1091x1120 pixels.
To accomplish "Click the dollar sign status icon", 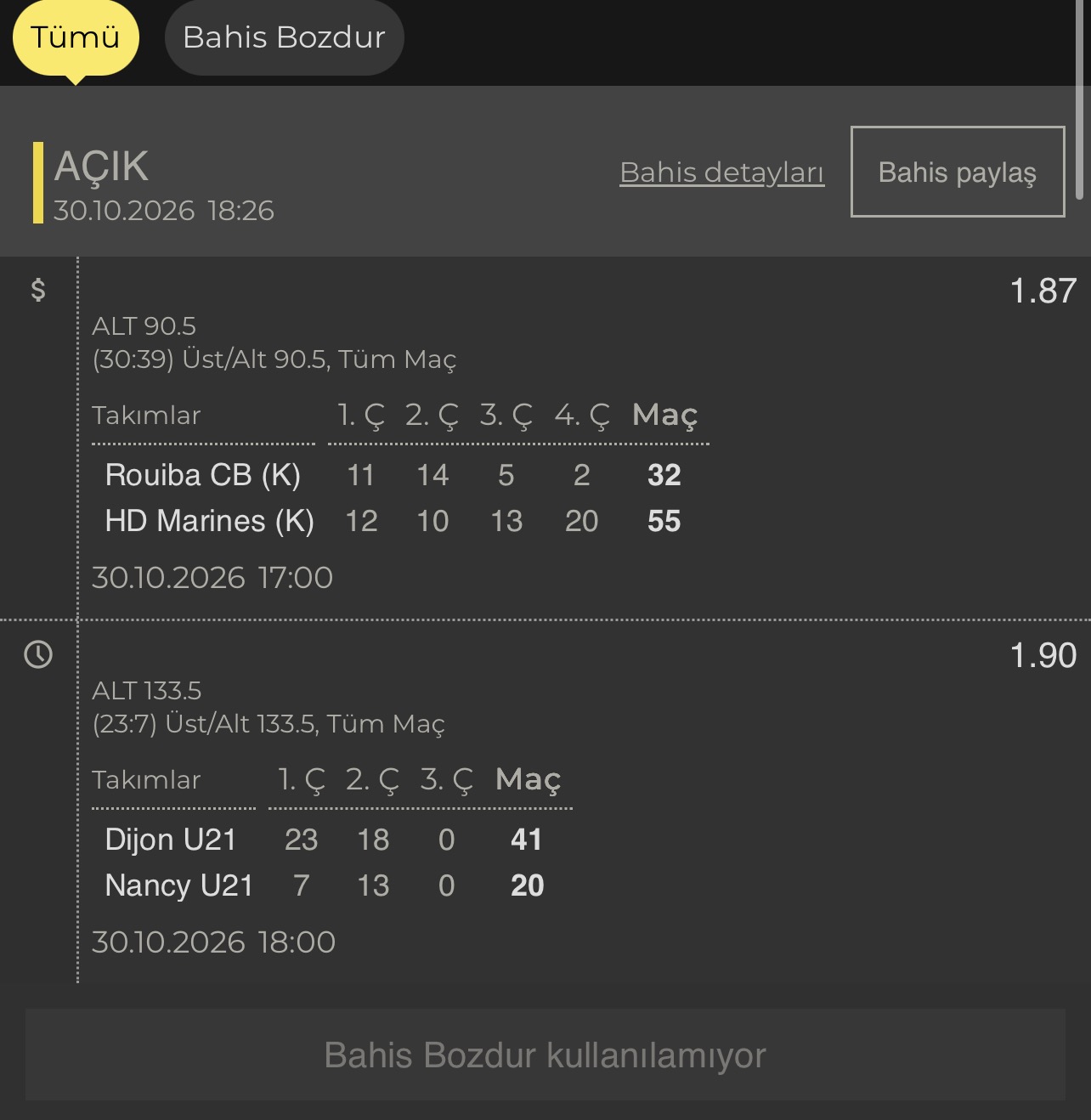I will tap(38, 290).
